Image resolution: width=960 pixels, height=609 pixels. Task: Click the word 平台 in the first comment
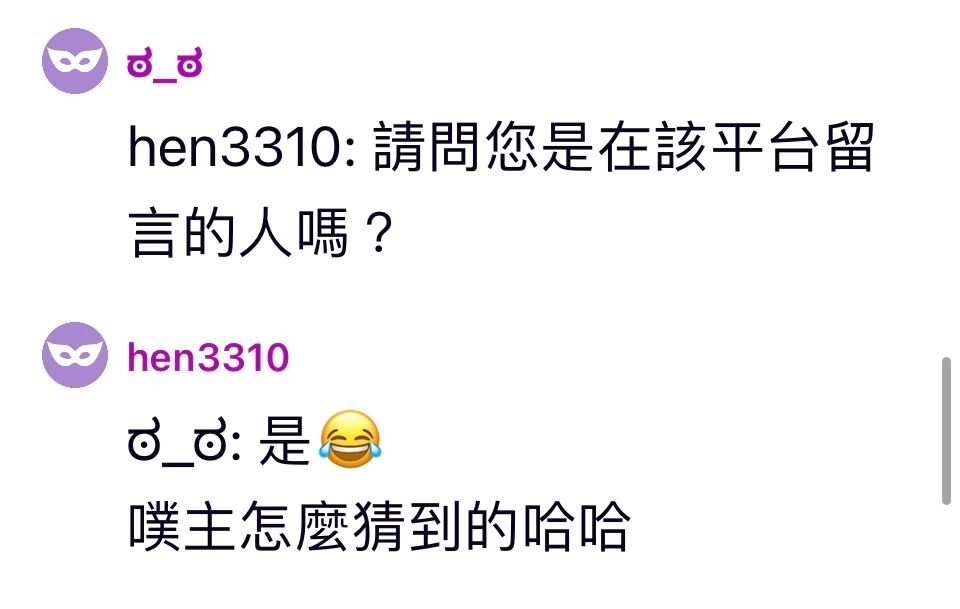(765, 148)
